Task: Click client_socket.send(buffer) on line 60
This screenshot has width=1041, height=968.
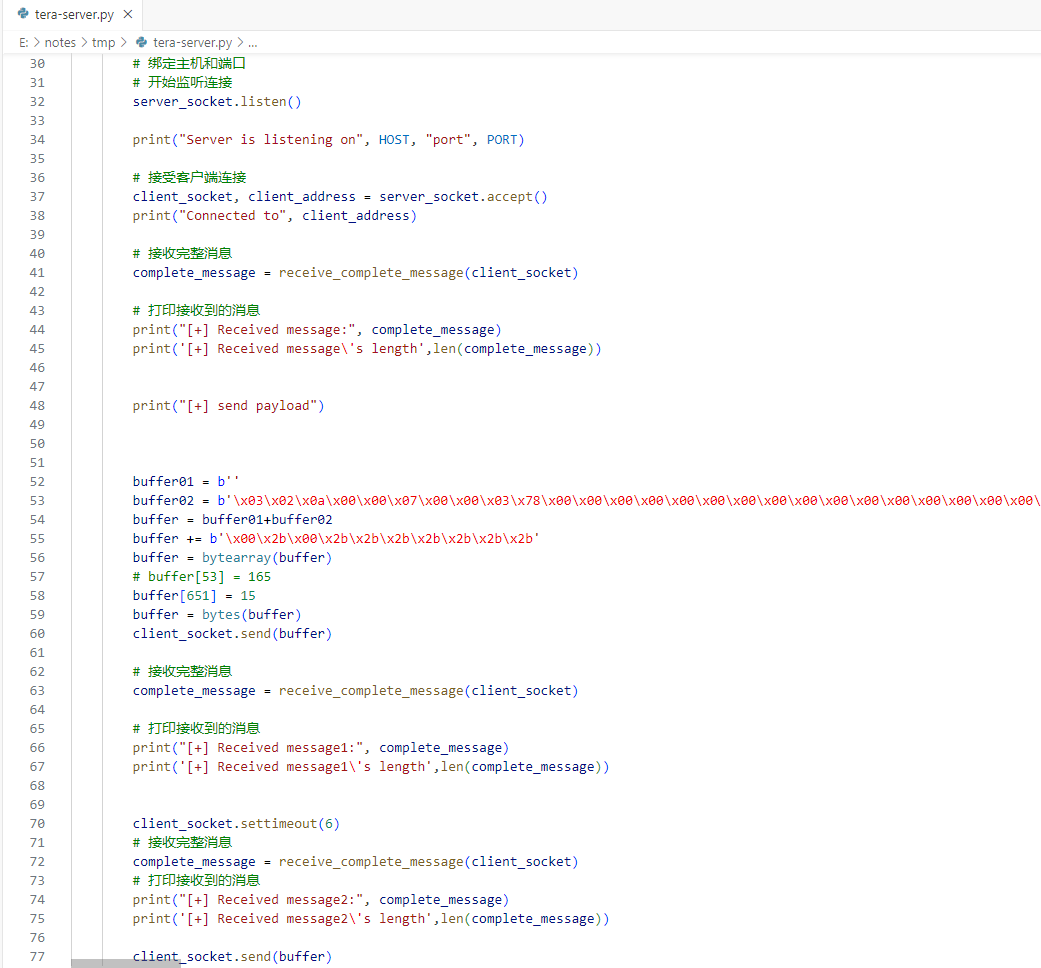Action: coord(232,633)
